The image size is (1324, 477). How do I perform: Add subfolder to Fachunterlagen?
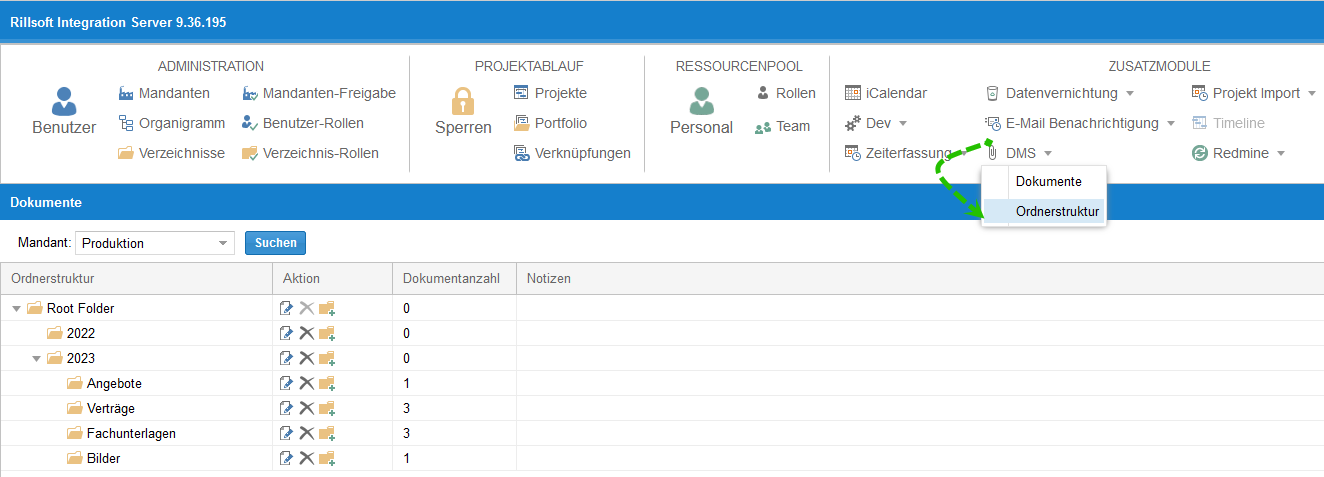tap(327, 433)
